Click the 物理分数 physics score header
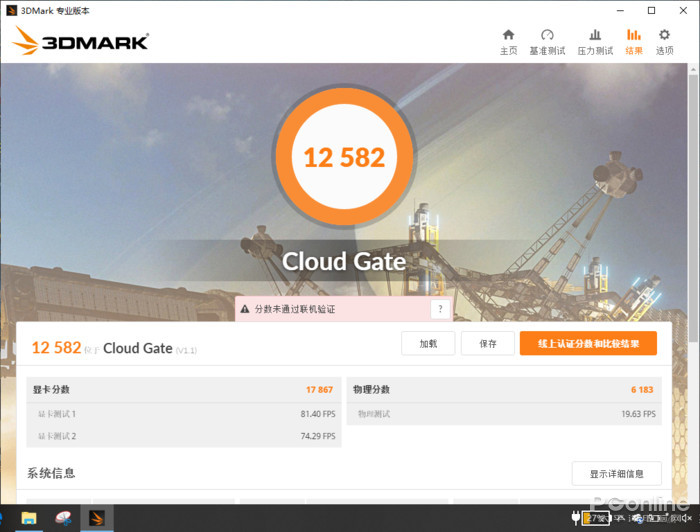This screenshot has width=700, height=532. point(371,390)
